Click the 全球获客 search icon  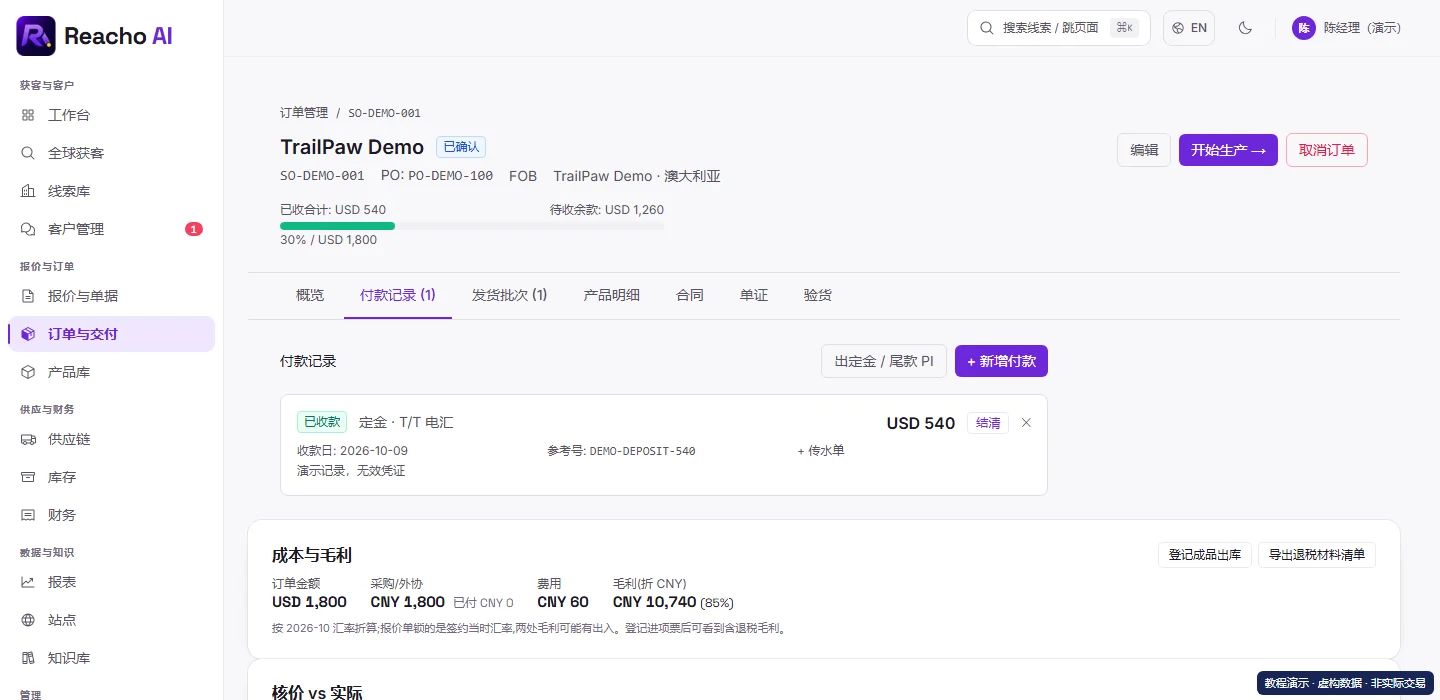coord(28,153)
